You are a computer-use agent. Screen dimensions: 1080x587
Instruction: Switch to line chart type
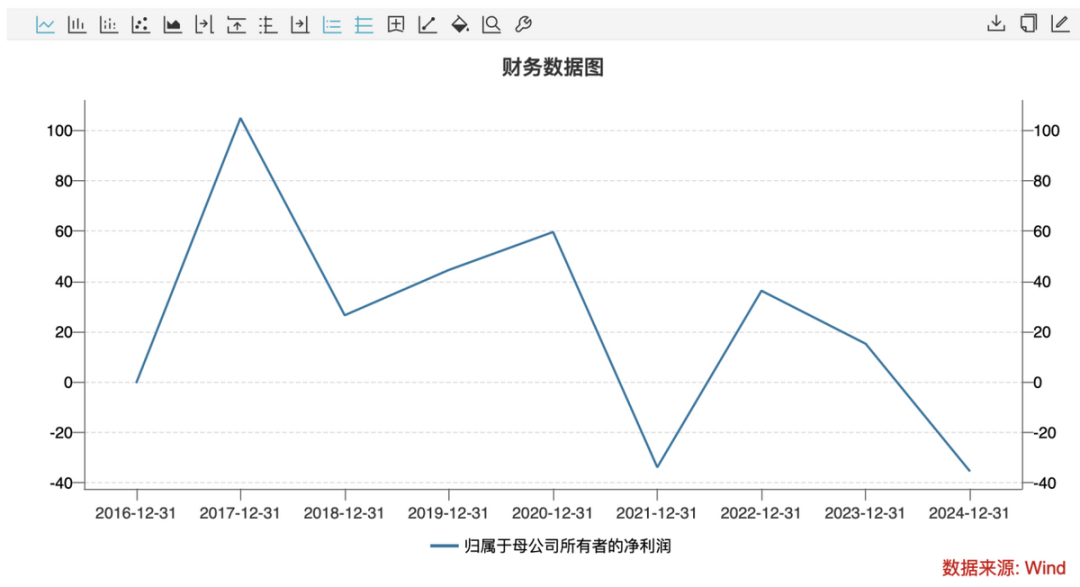tap(45, 24)
